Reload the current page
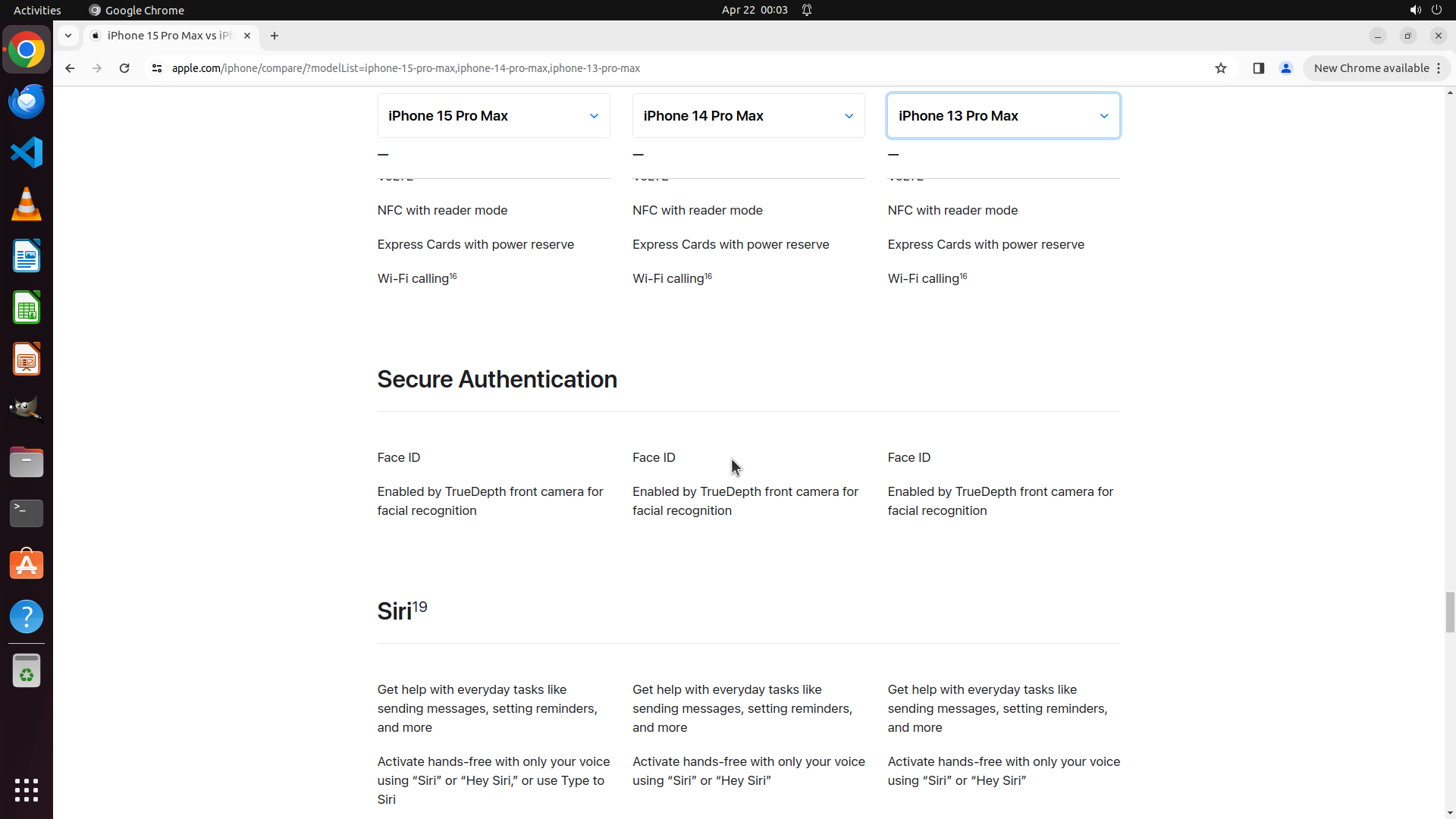 tap(124, 68)
